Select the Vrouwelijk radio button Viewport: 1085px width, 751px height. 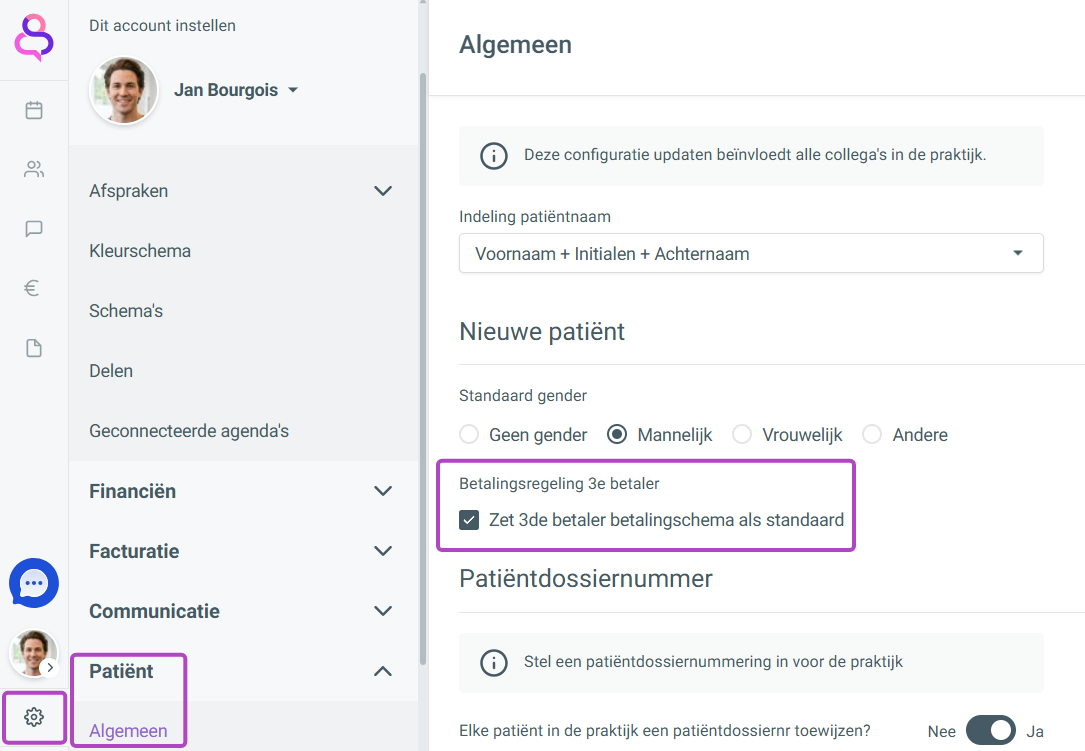(x=742, y=434)
